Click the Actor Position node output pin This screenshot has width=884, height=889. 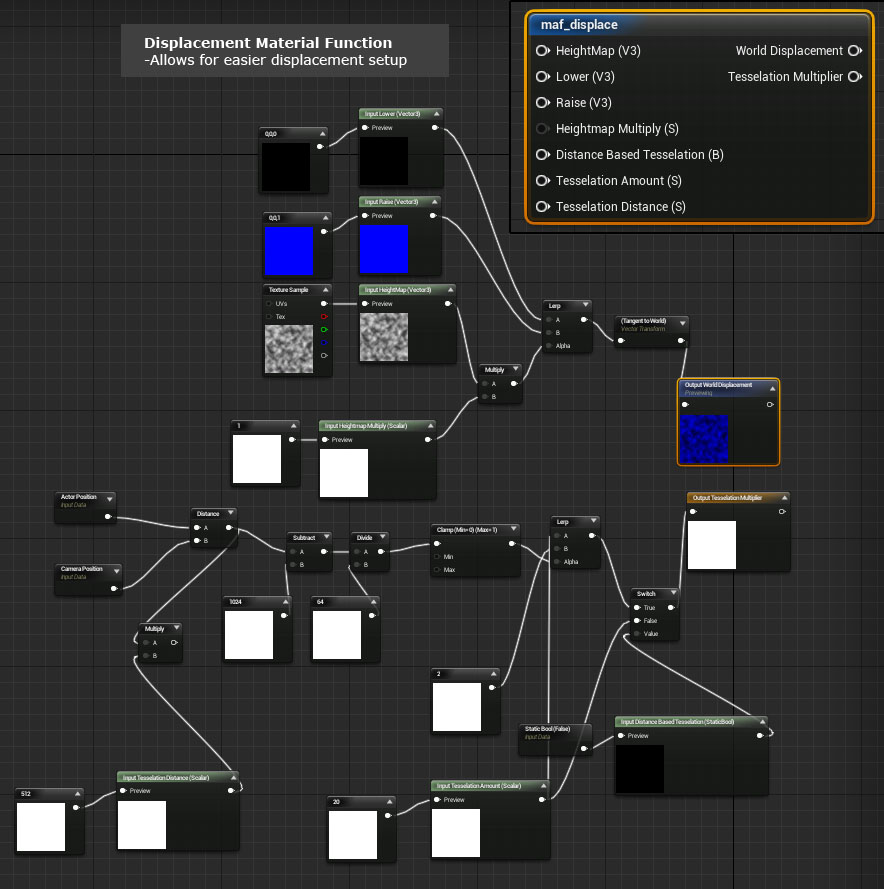point(112,517)
